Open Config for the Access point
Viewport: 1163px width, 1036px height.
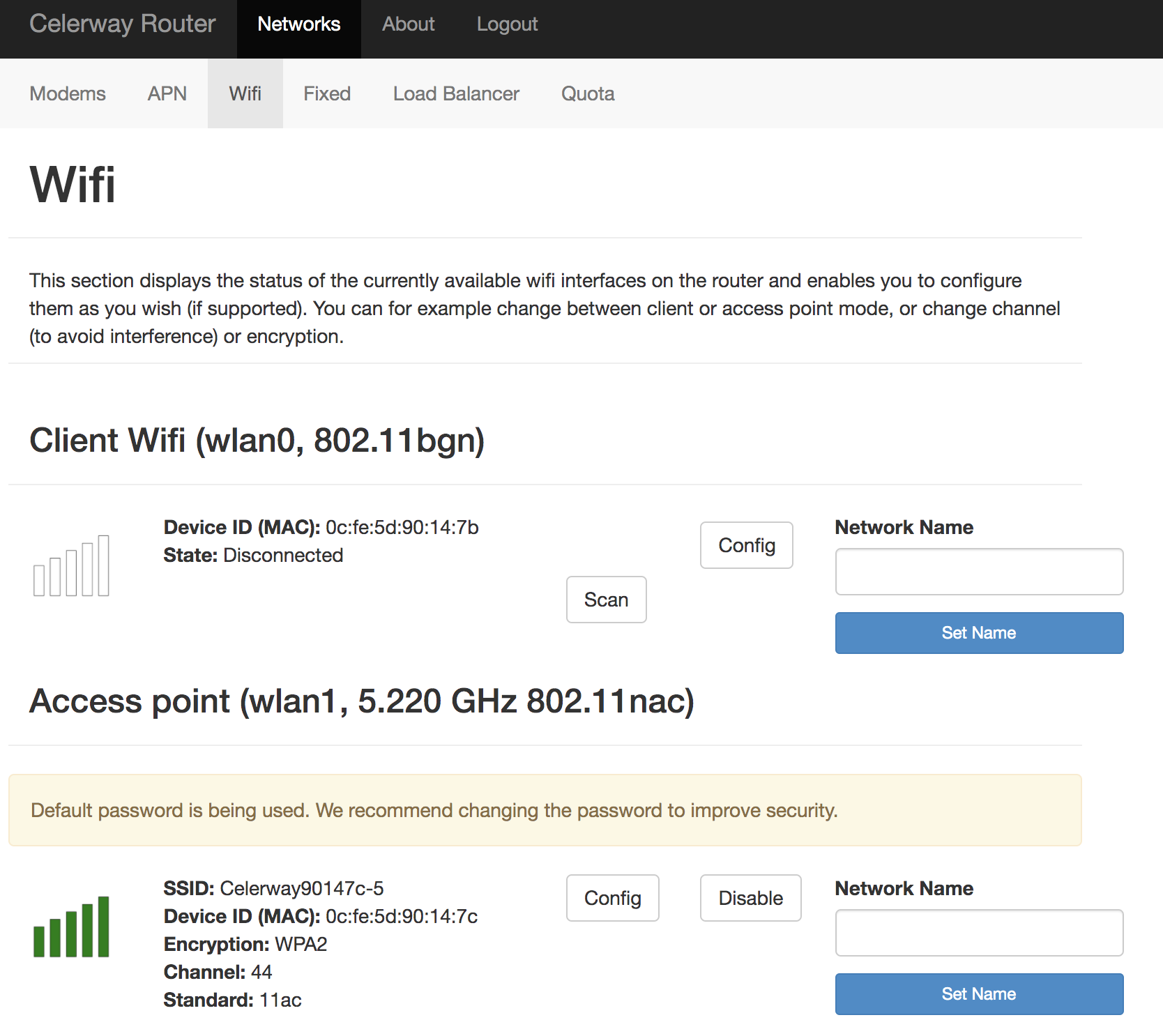coord(612,898)
